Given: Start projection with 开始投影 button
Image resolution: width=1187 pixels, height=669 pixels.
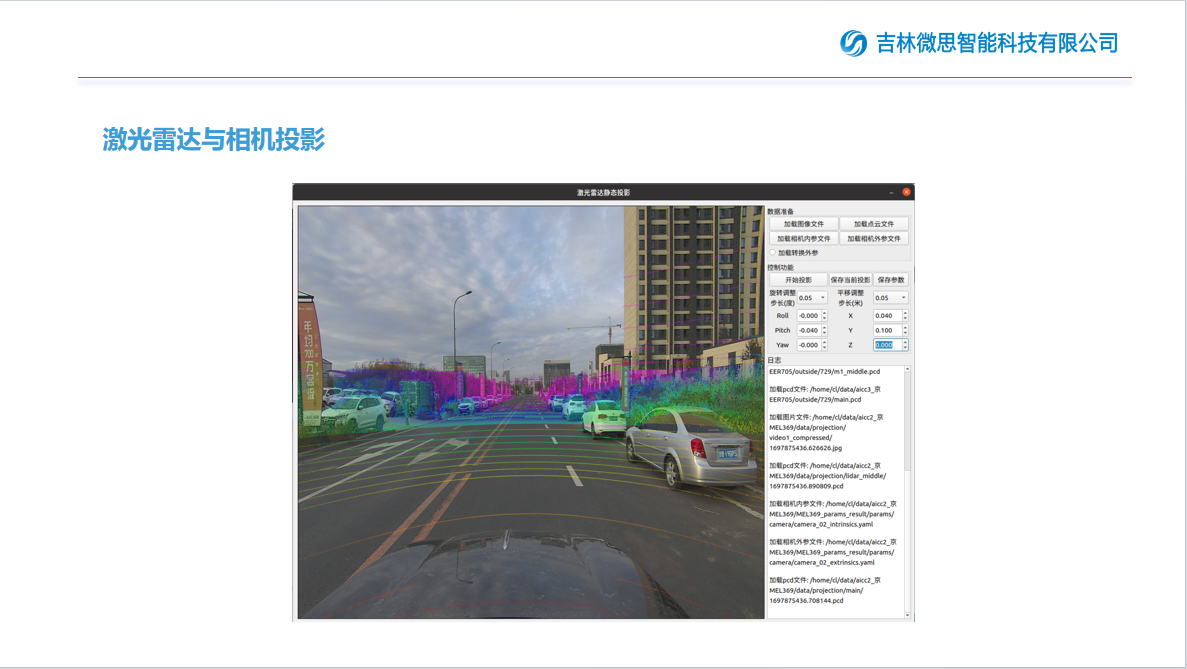Looking at the screenshot, I should tap(797, 280).
